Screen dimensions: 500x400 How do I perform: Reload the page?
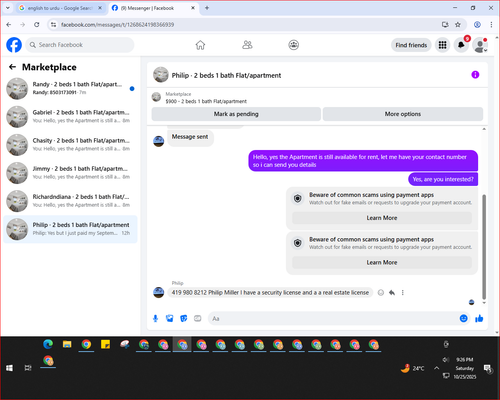(x=37, y=25)
